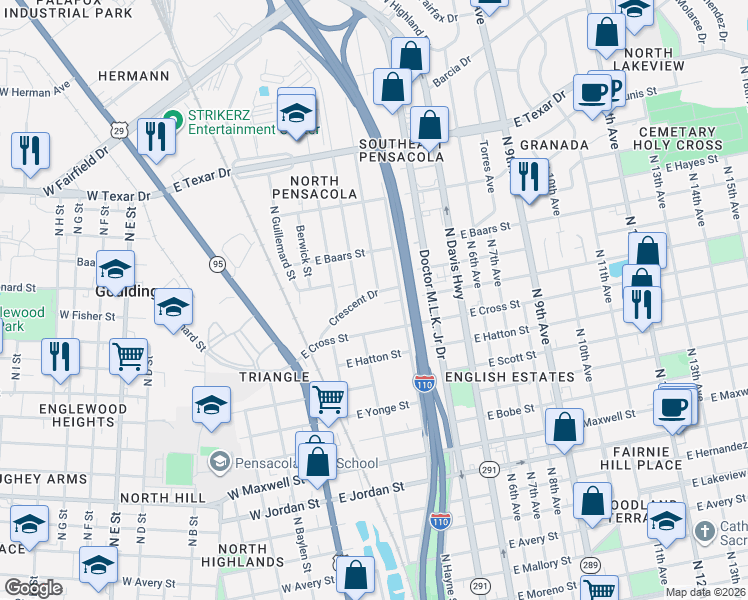Select the school marker right of W Fisher St

click(x=174, y=310)
